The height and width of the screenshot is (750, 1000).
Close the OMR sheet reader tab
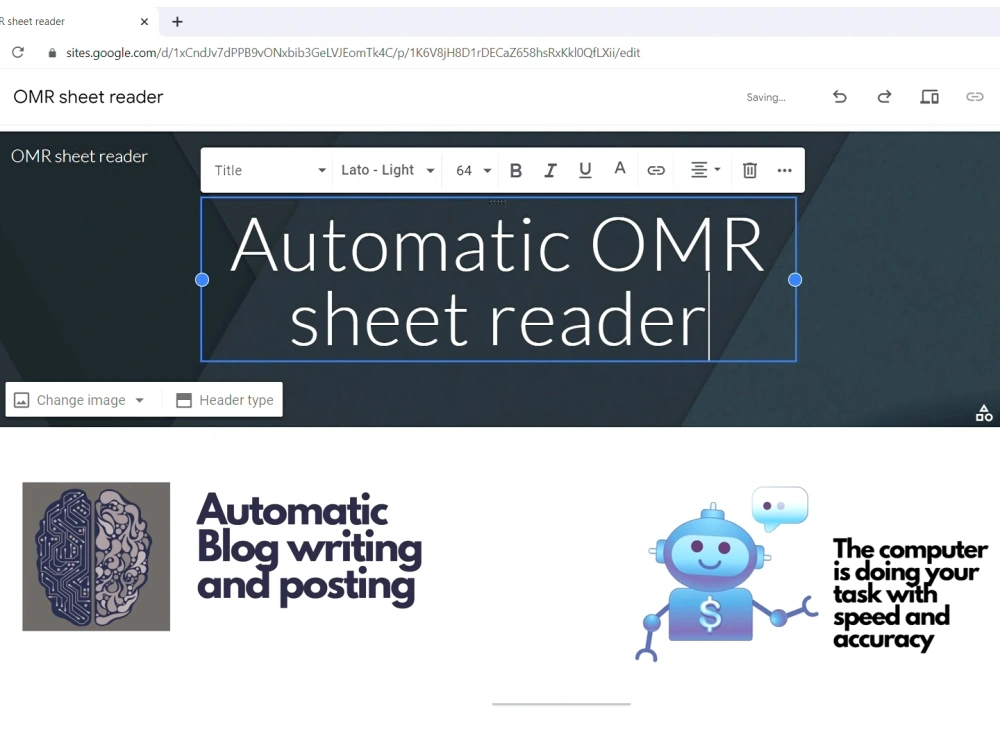144,22
